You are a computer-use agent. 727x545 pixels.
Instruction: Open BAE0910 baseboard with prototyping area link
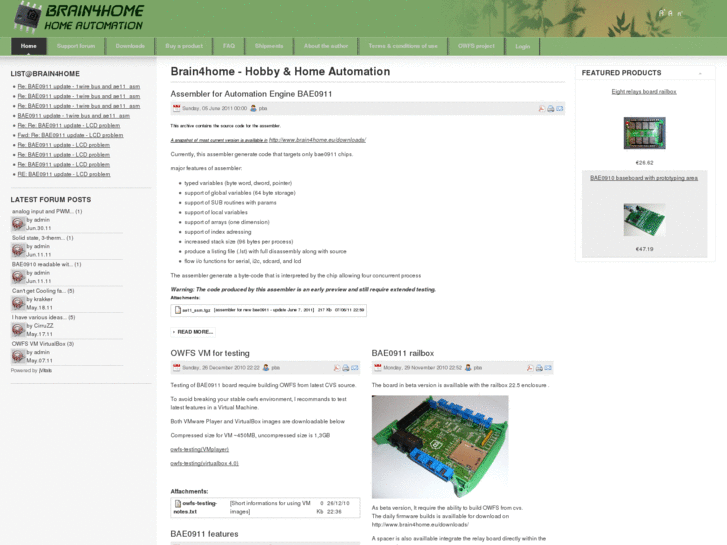[x=644, y=178]
